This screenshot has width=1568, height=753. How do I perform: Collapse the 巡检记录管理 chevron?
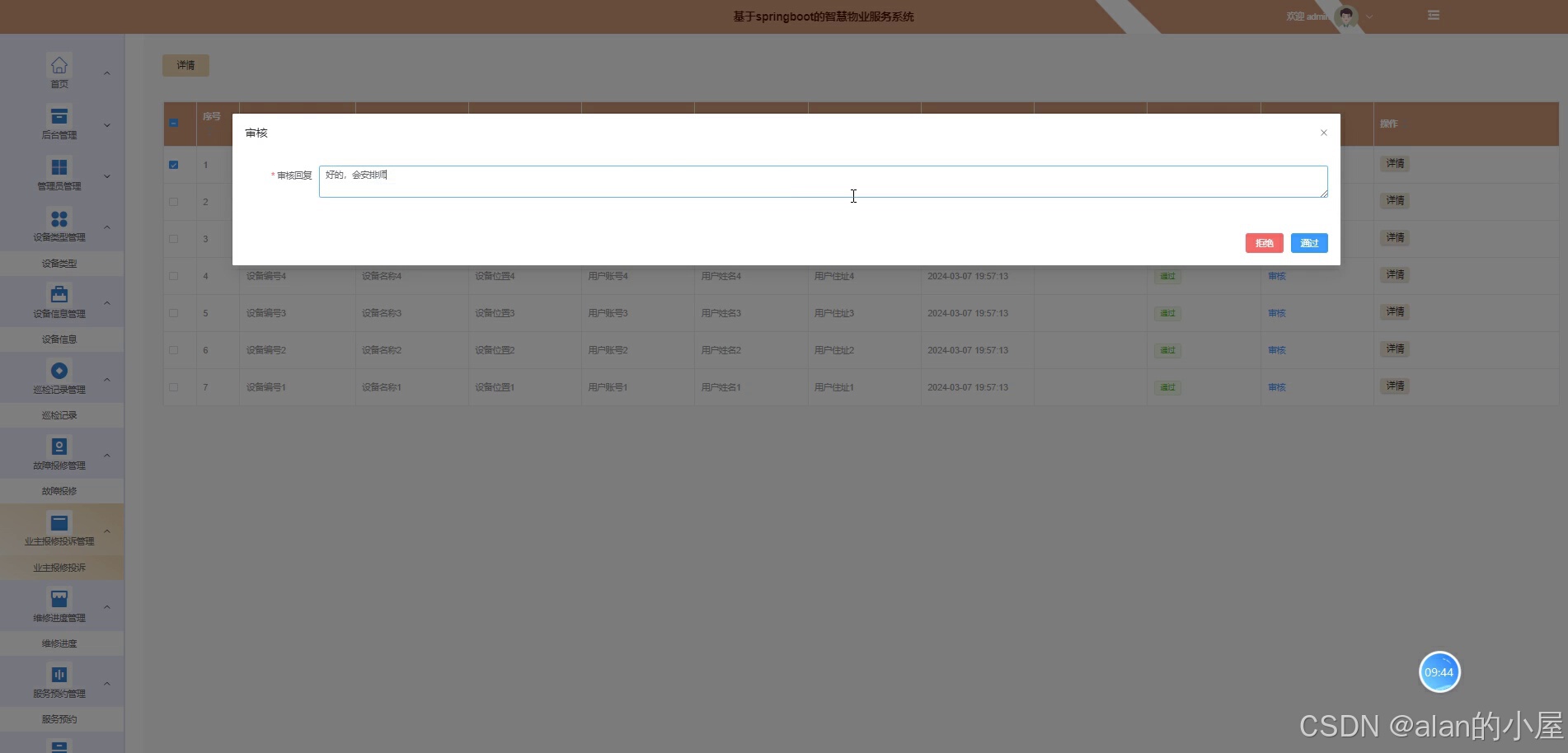106,379
